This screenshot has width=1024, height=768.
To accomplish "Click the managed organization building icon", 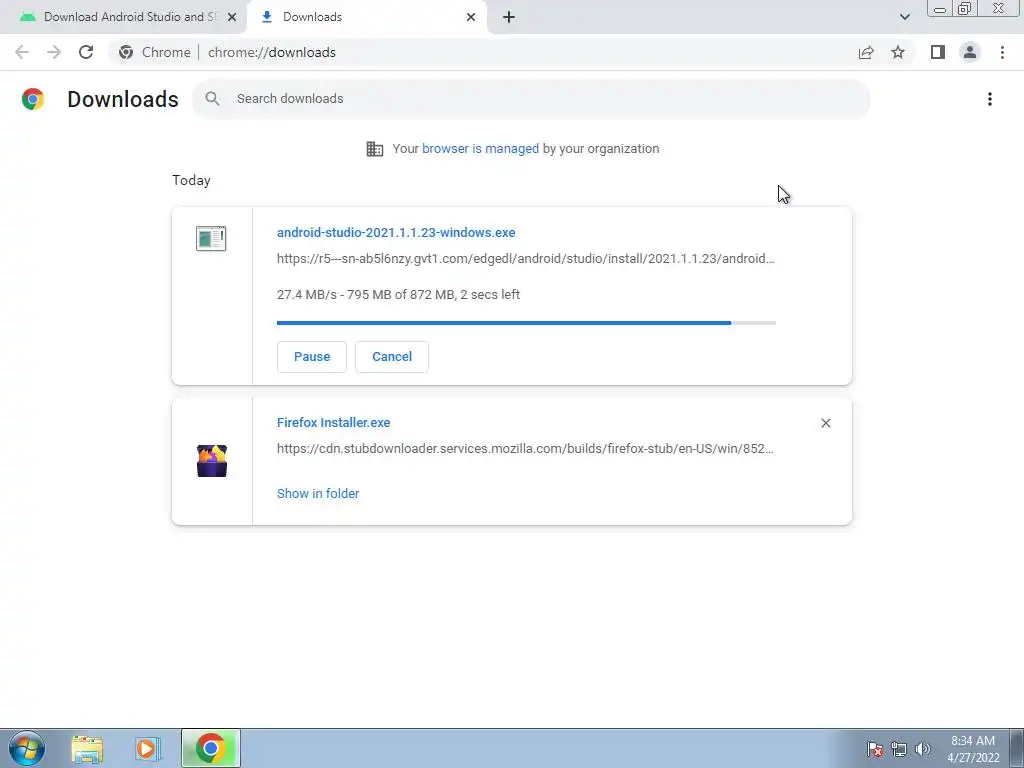I will click(x=375, y=149).
